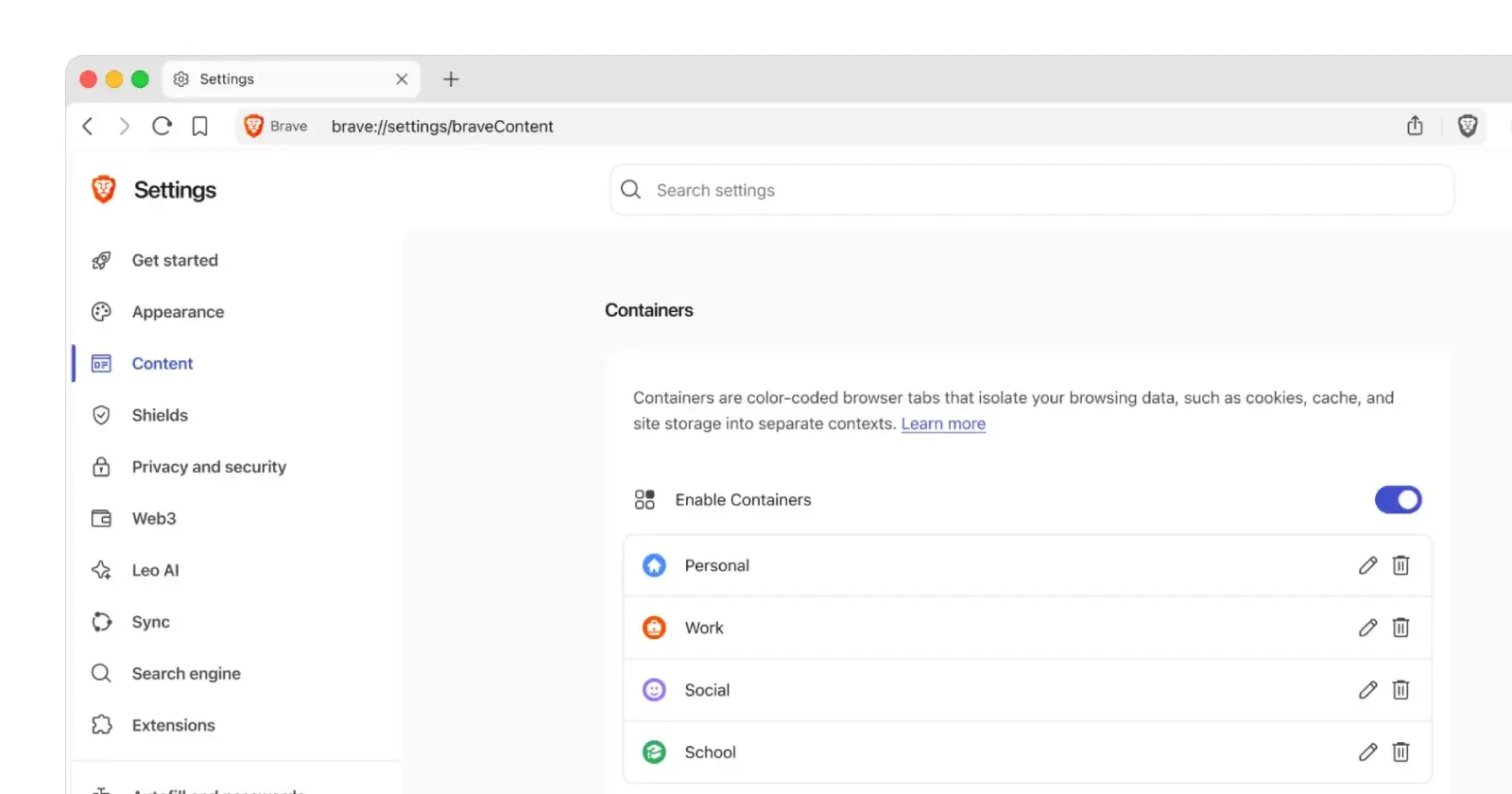Click the Work container name
1512x794 pixels.
point(704,628)
